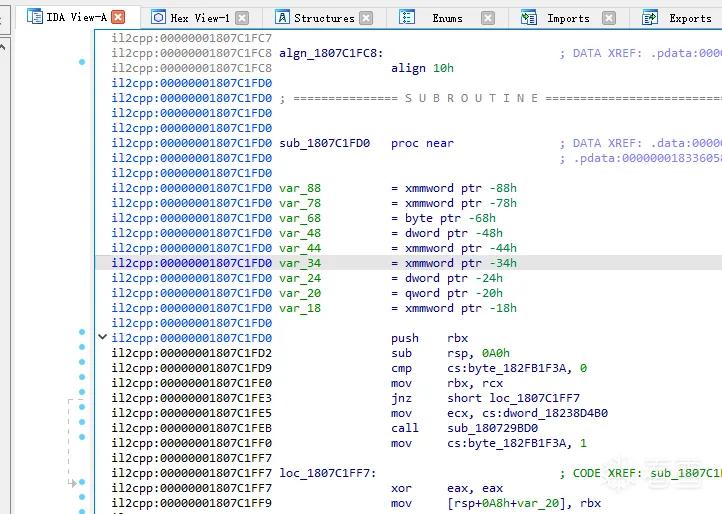Viewport: 722px width, 514px height.
Task: Click the mov [rsp+0A8h+var_20], rbx instruction
Action: (496, 503)
